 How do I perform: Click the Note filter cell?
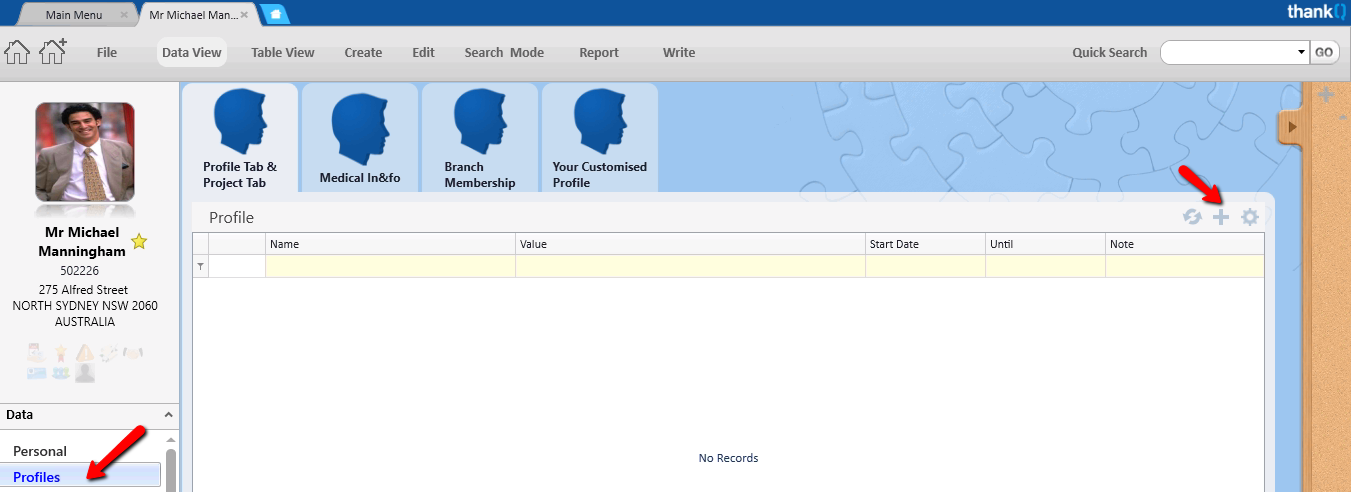[x=1184, y=266]
